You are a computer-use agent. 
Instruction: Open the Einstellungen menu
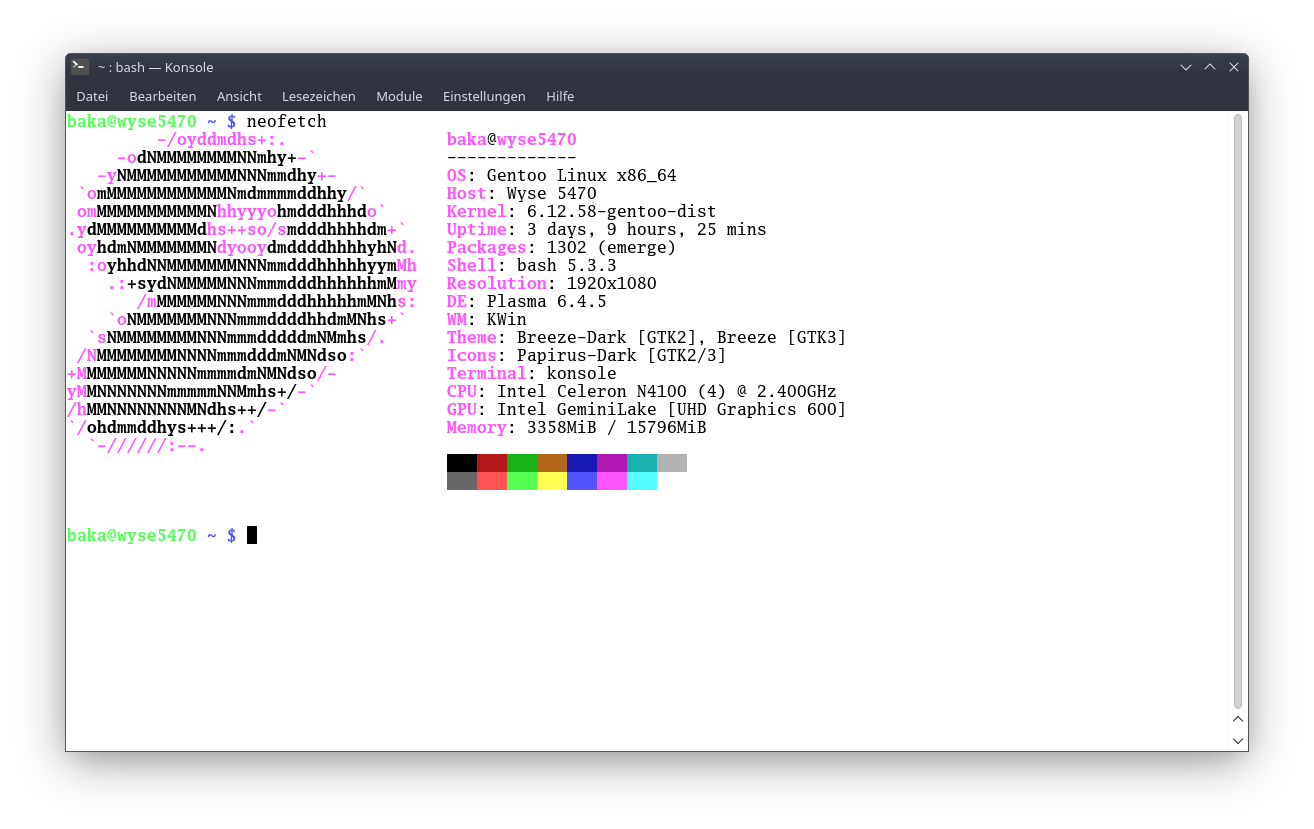click(484, 97)
